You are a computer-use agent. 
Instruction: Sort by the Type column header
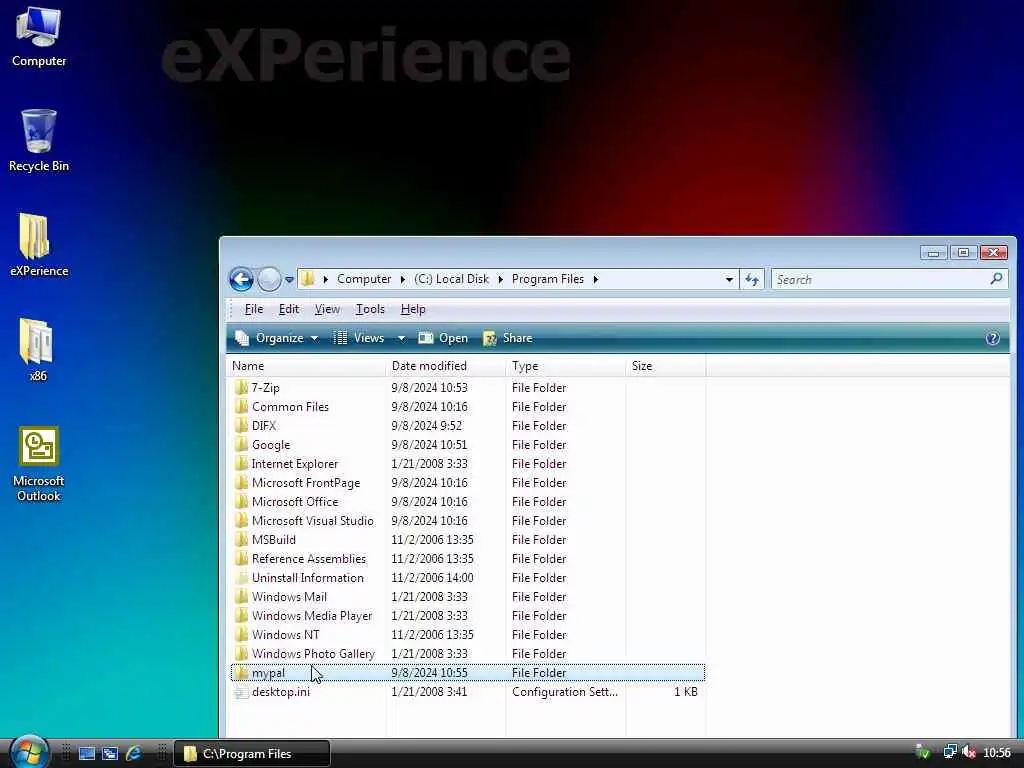click(x=566, y=366)
